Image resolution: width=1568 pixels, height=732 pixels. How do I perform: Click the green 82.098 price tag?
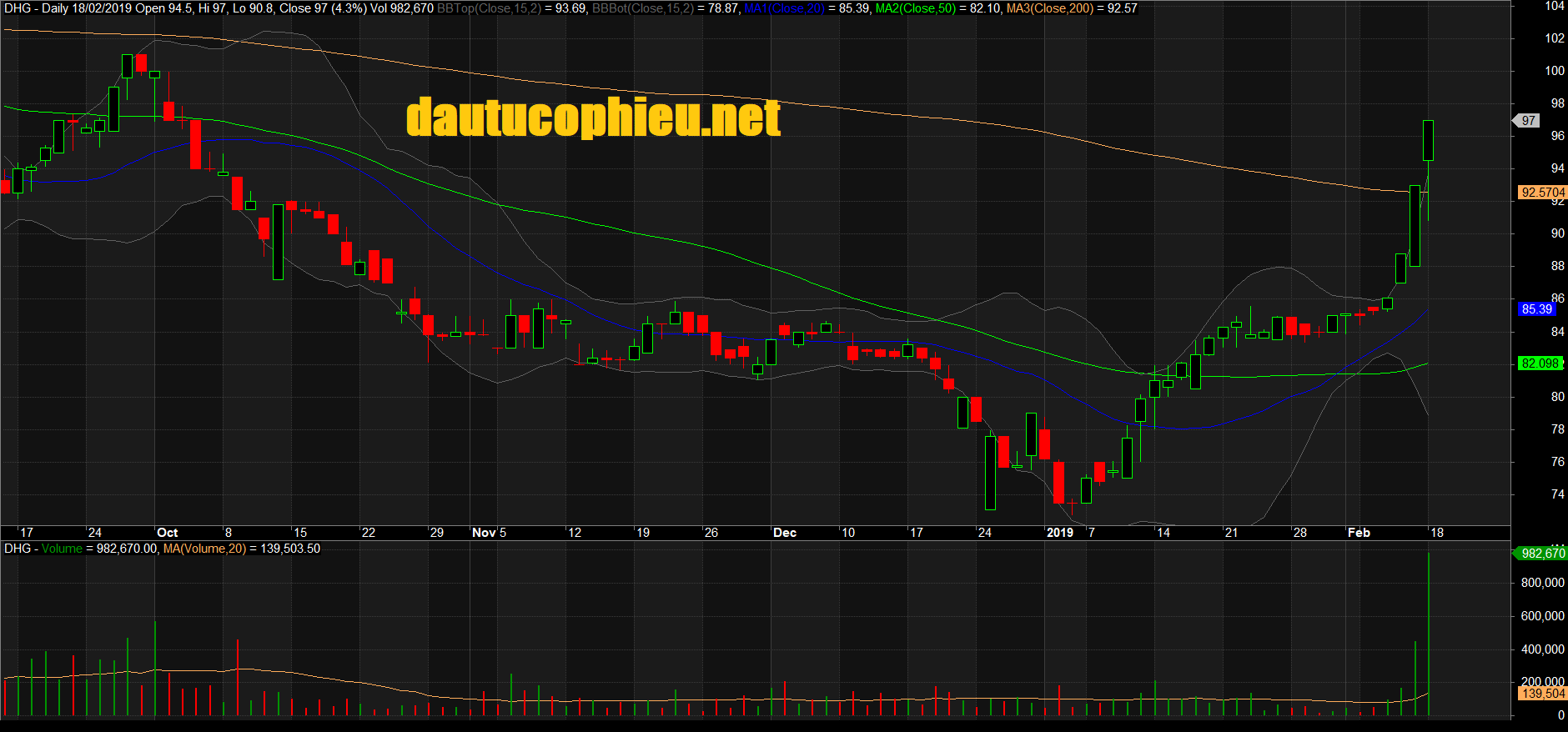pyautogui.click(x=1540, y=363)
